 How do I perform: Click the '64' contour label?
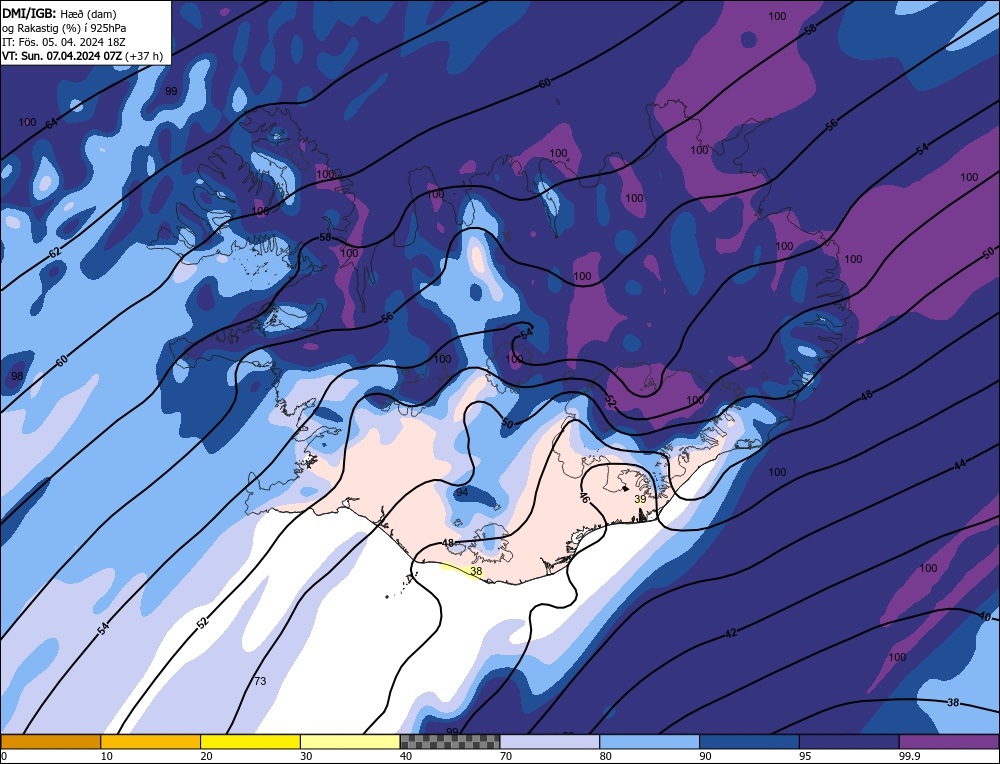[x=52, y=123]
